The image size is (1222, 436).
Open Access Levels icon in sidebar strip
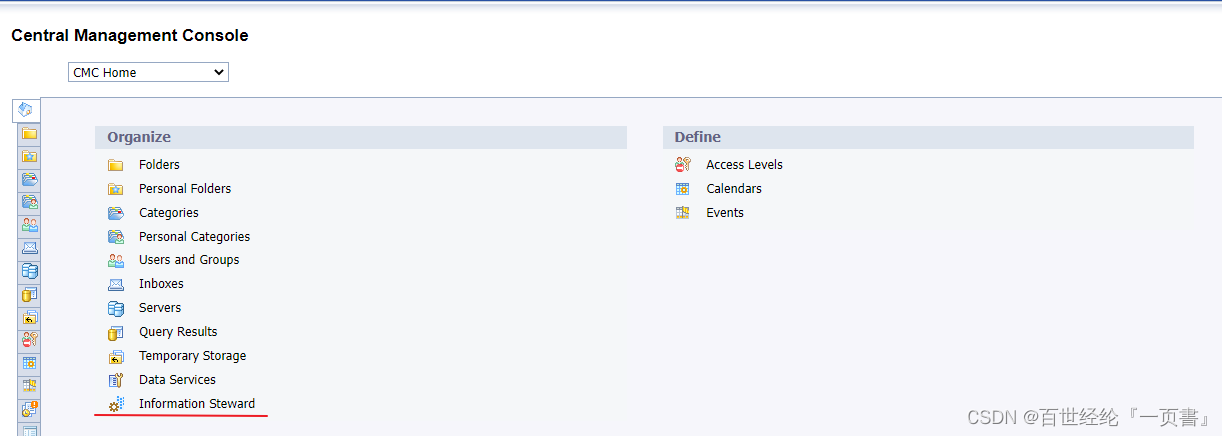click(30, 340)
